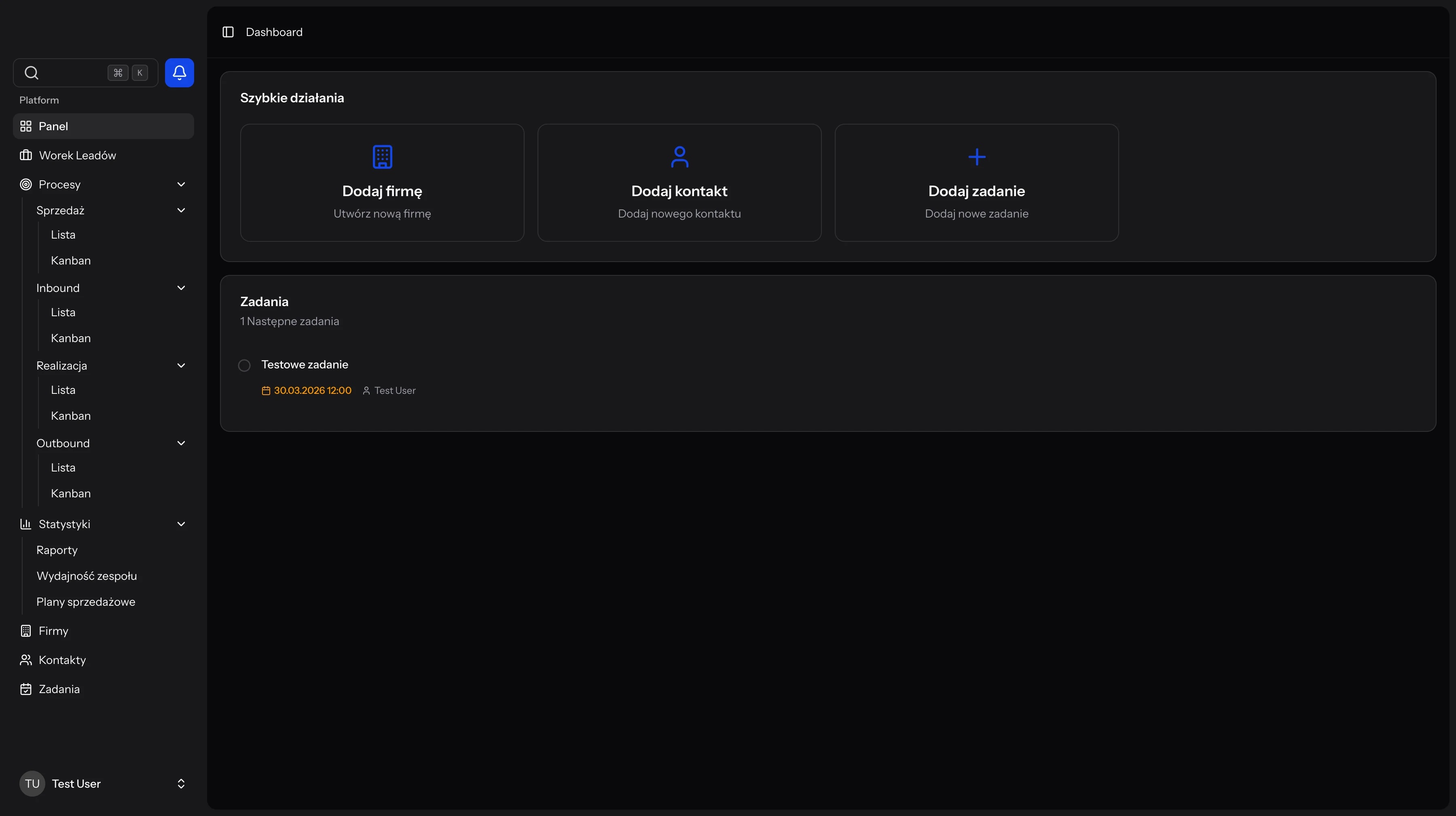
Task: Open Kontakty in the sidebar
Action: pyautogui.click(x=62, y=660)
